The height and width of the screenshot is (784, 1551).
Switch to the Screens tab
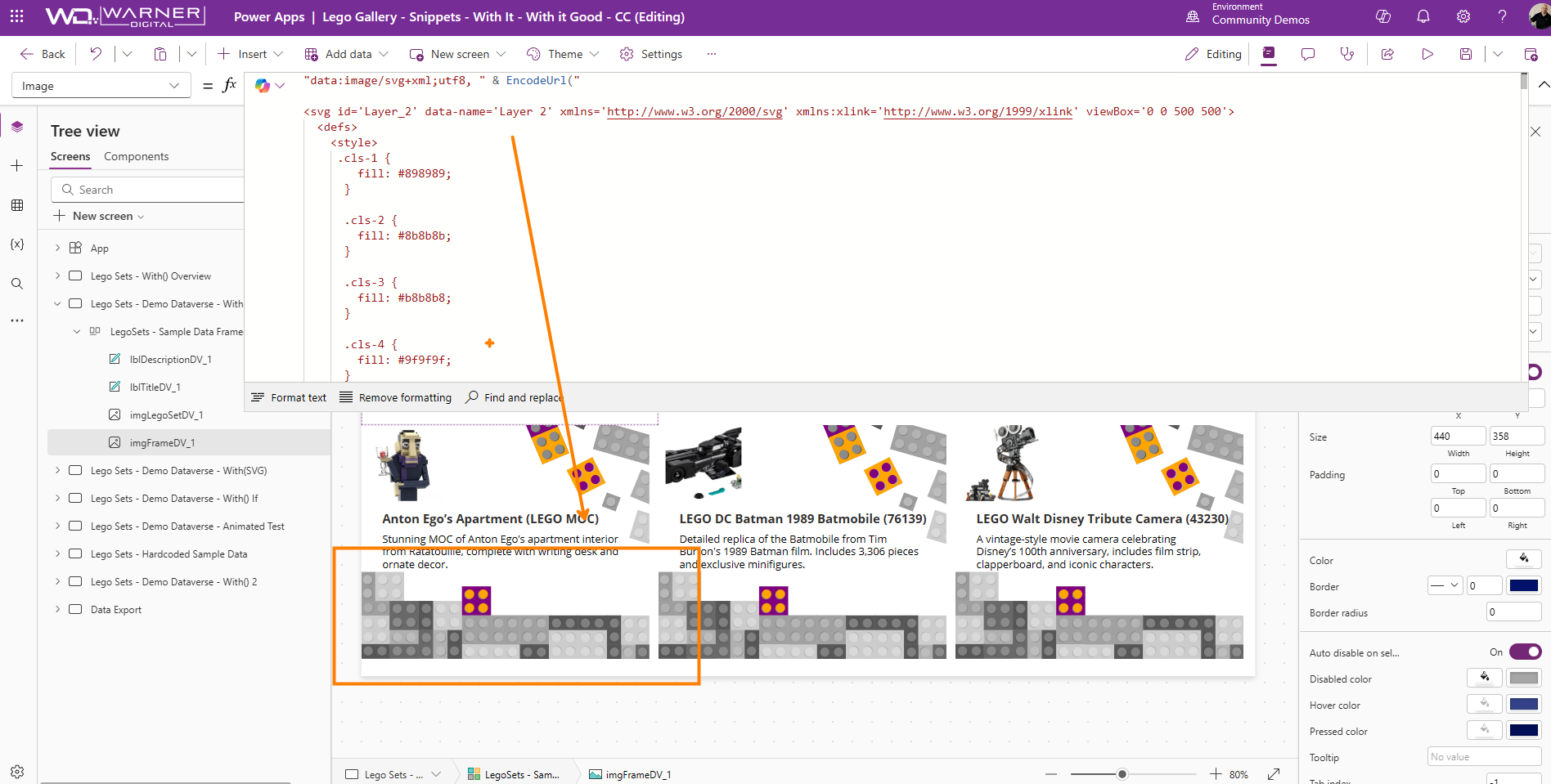(x=70, y=156)
